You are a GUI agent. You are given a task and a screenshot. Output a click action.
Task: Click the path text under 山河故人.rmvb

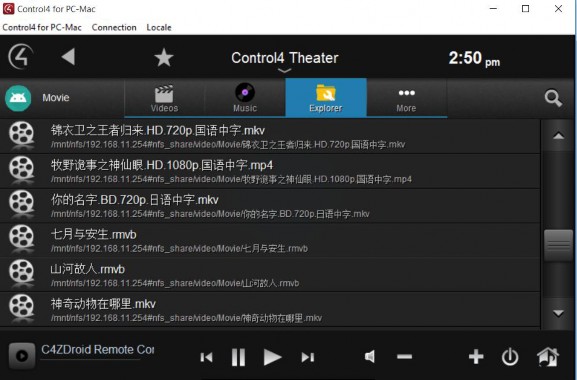pos(175,284)
